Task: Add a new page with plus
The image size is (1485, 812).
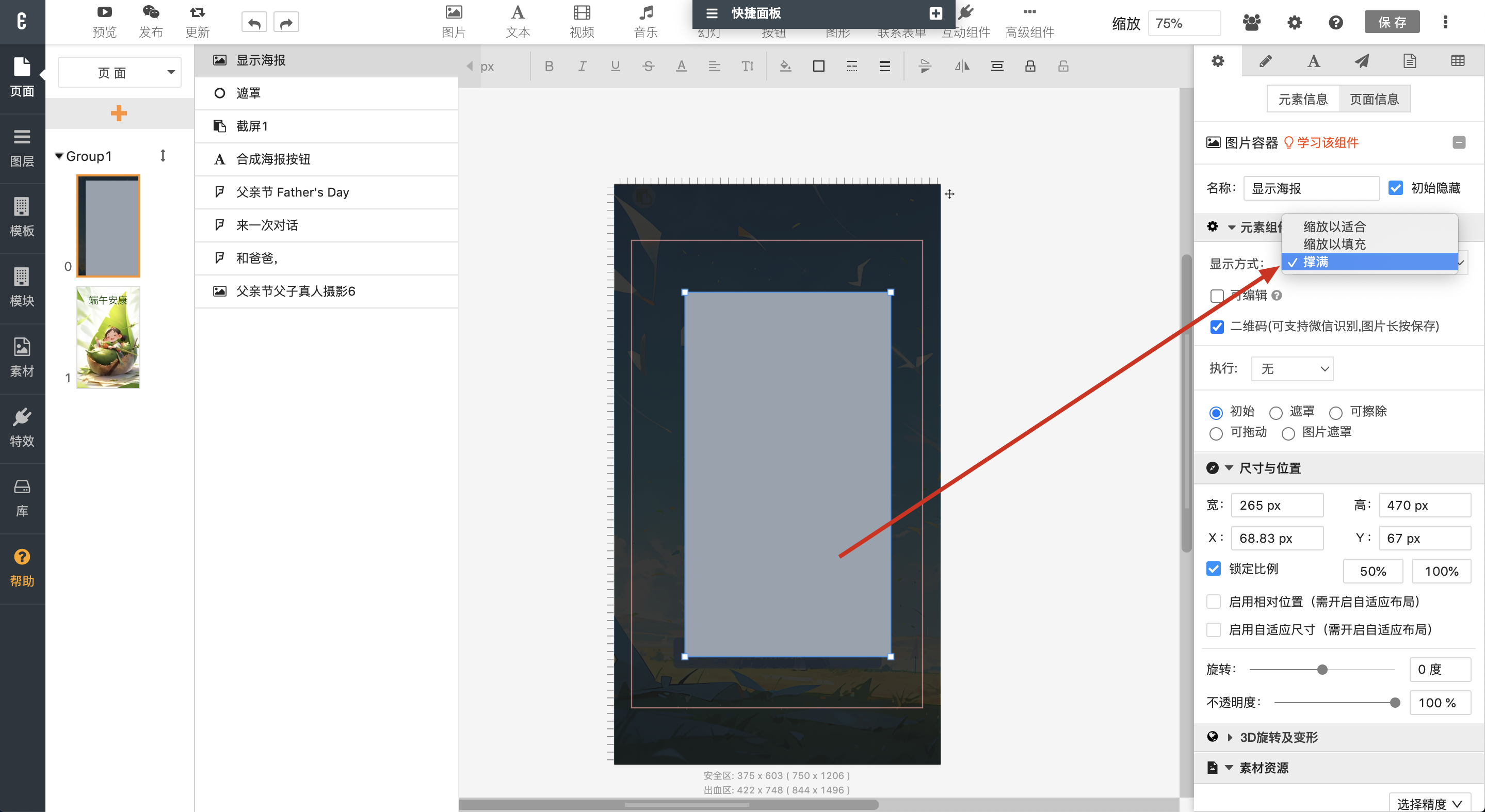Action: (x=119, y=113)
